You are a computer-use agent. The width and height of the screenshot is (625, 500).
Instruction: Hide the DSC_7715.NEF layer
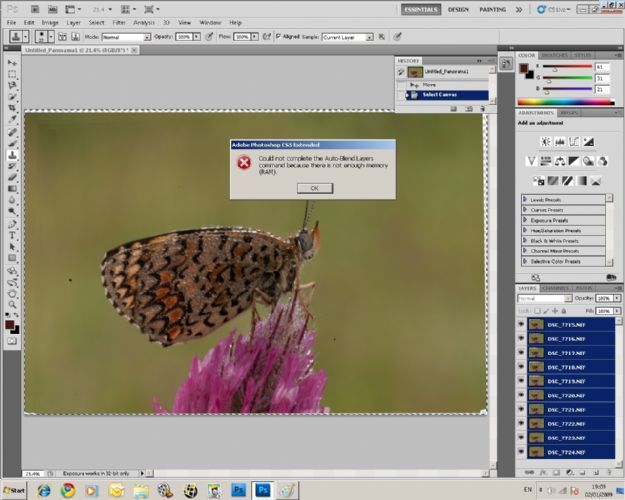pyautogui.click(x=521, y=324)
